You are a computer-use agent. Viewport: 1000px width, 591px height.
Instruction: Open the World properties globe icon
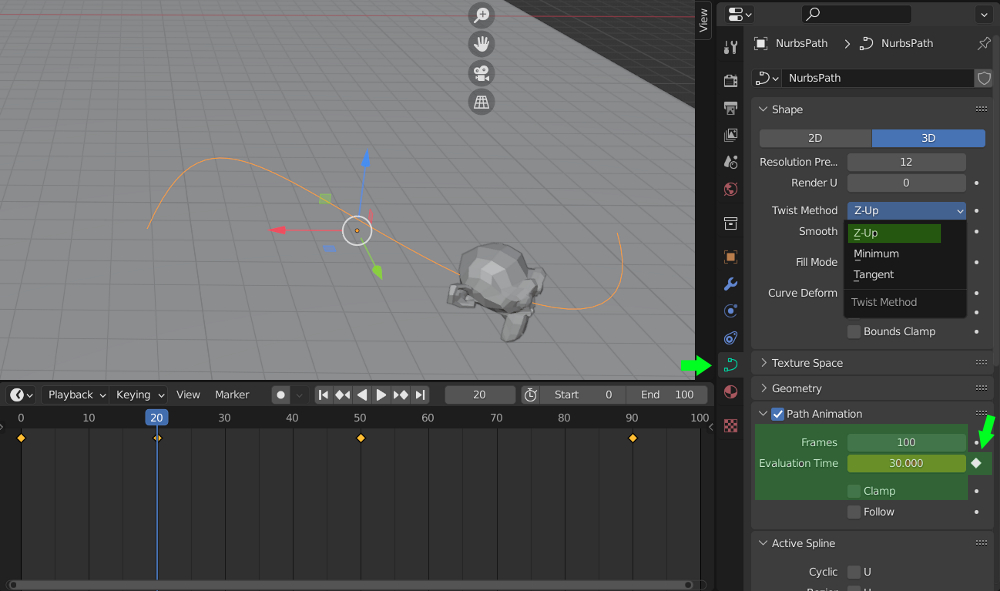(x=731, y=189)
